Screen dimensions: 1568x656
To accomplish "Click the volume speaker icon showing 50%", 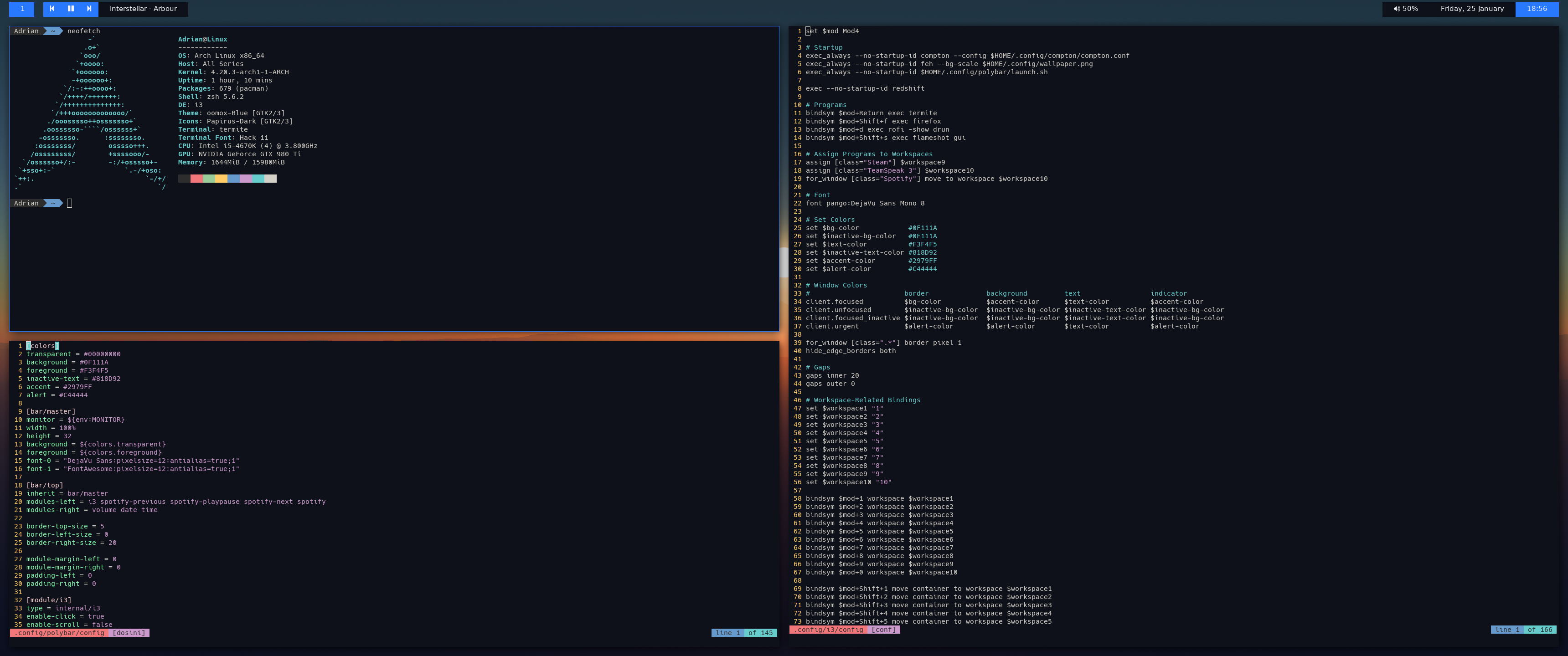I will pos(1396,9).
